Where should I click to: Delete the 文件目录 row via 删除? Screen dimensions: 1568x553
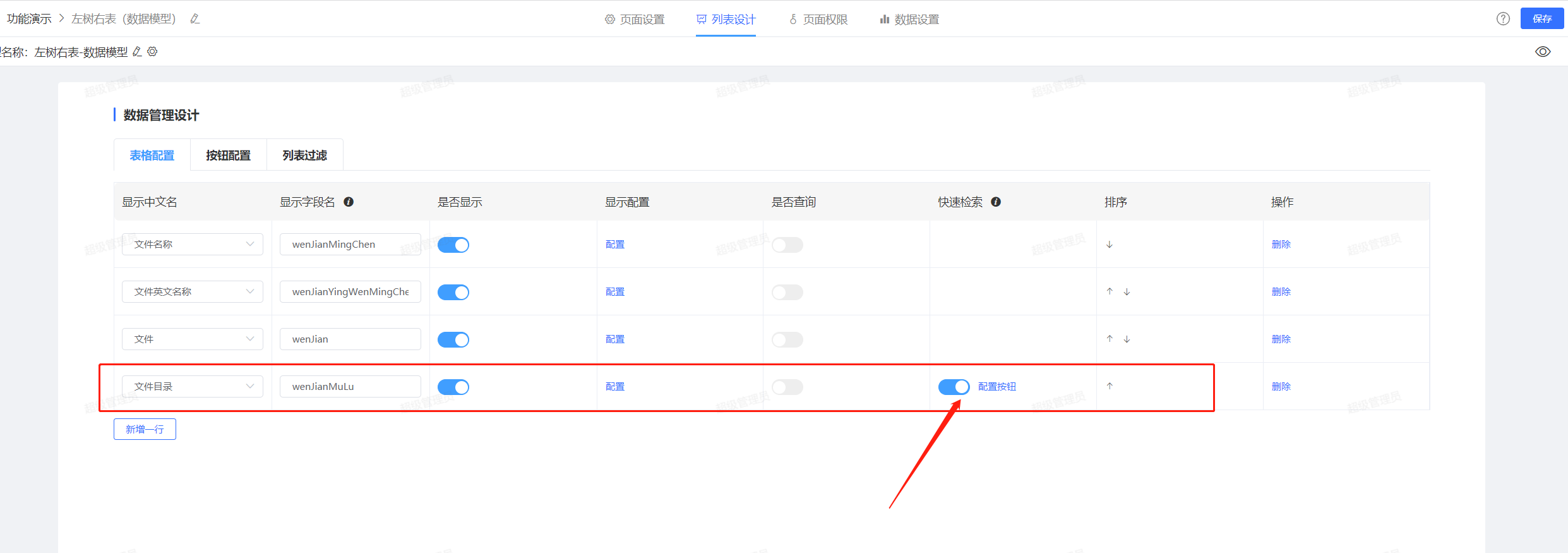1281,387
